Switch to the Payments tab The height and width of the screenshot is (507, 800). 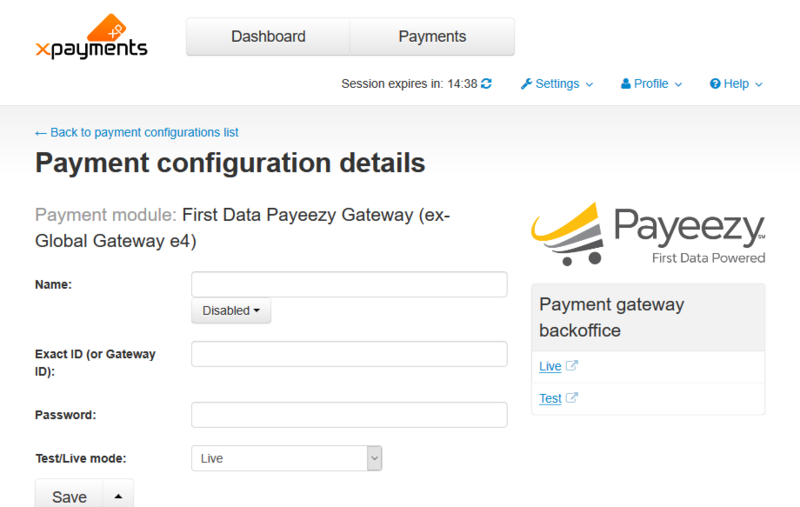pyautogui.click(x=432, y=37)
